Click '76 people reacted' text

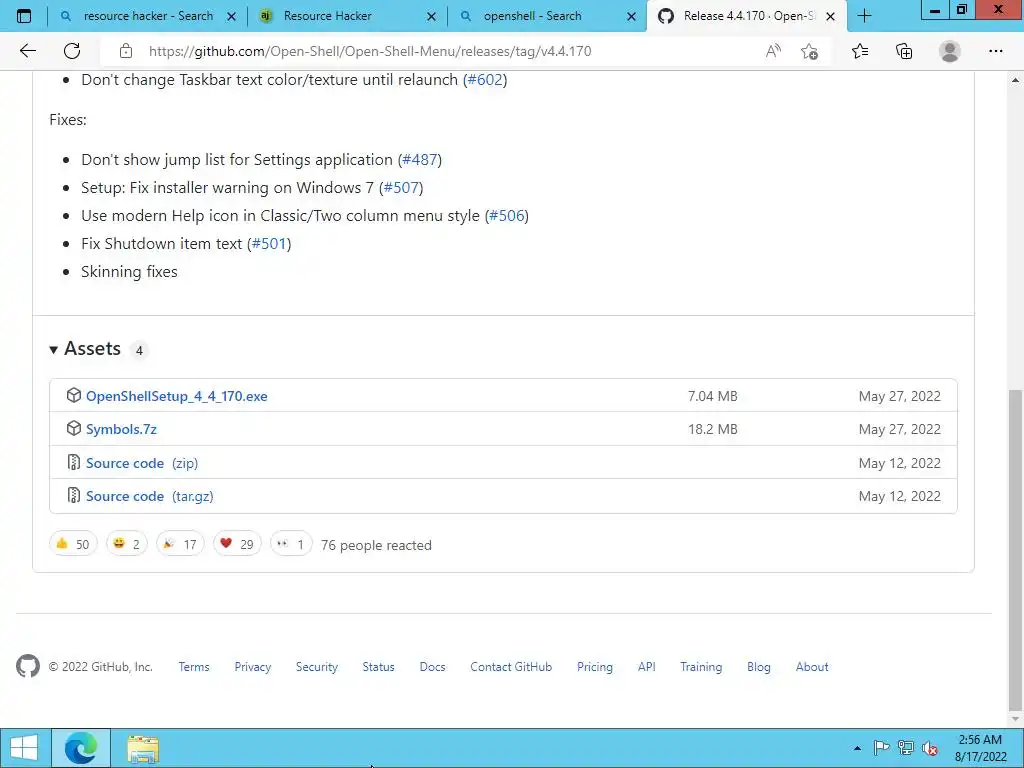point(376,545)
